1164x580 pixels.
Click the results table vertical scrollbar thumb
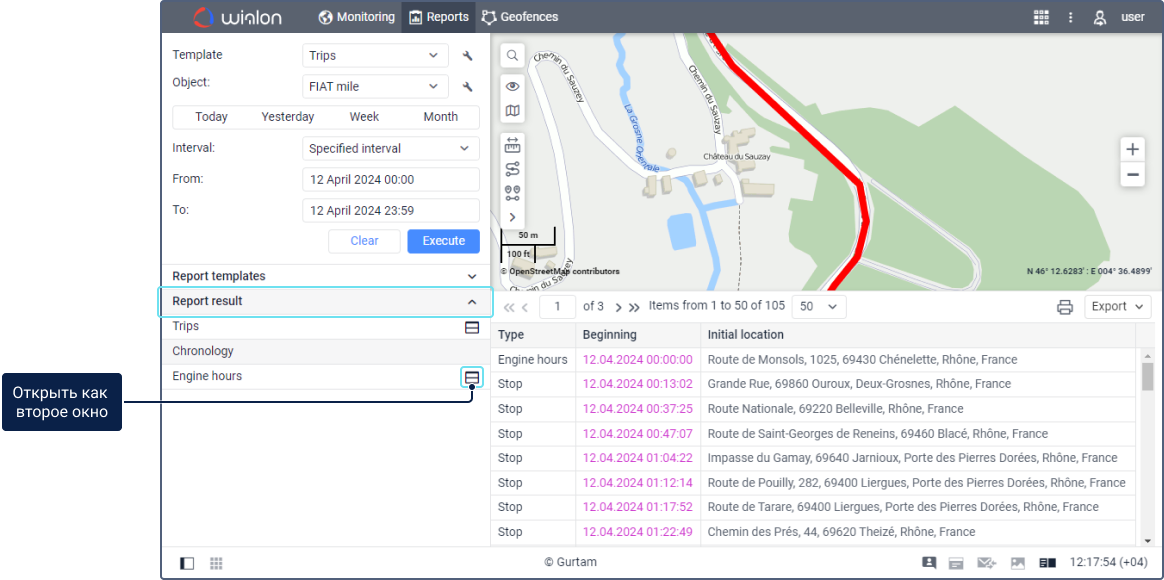click(1148, 377)
